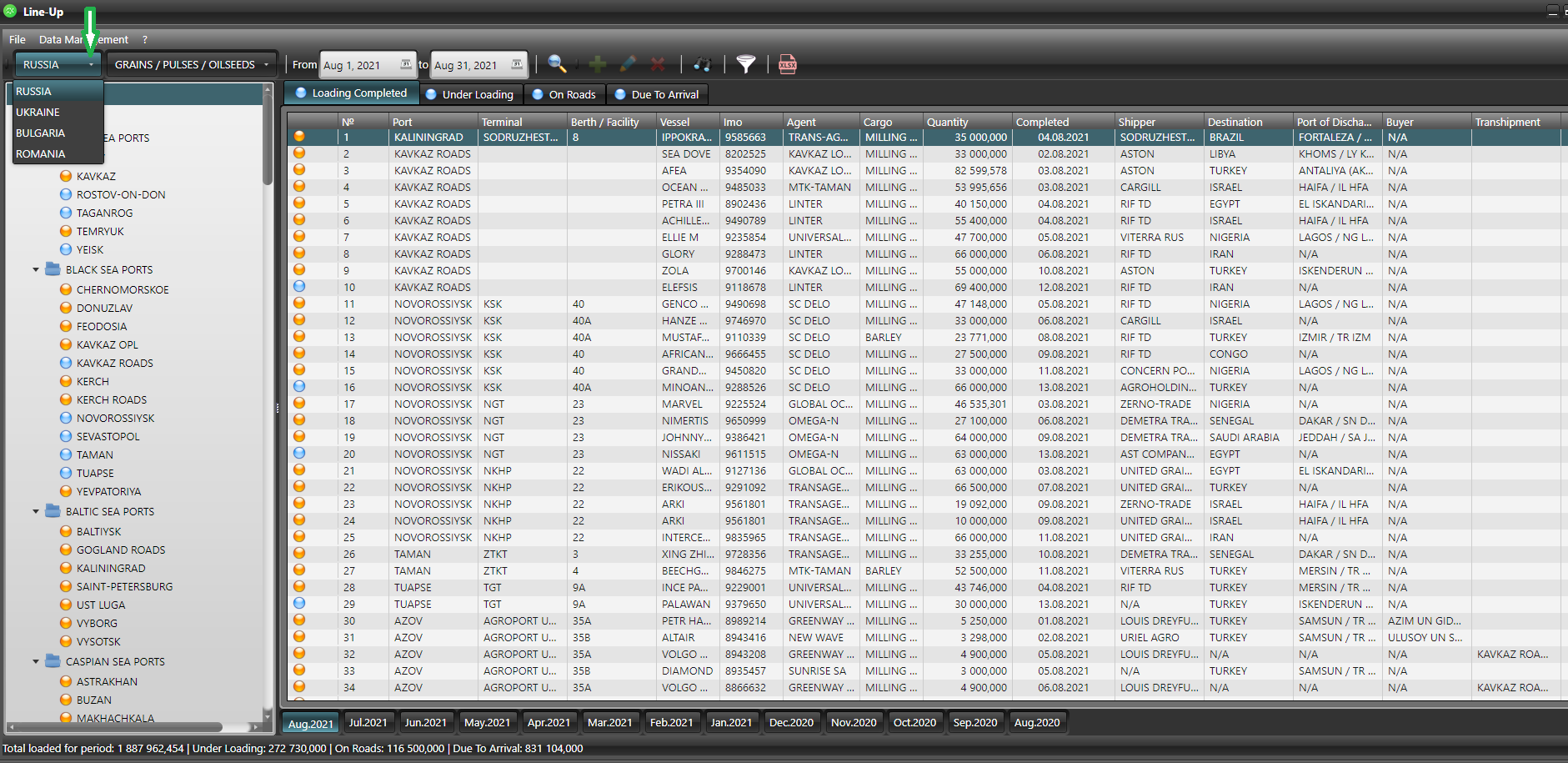The image size is (1568, 763).
Task: Sort by the Transhipment column header
Action: [x=1515, y=122]
